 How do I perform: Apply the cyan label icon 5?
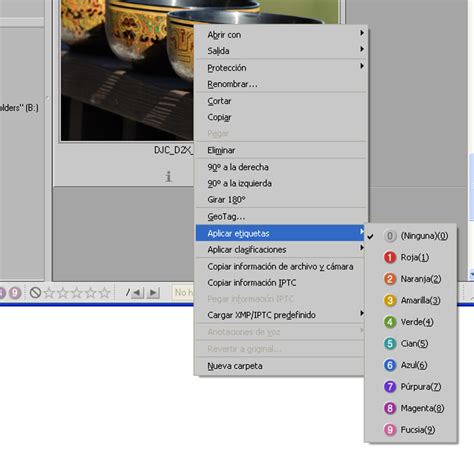pos(390,344)
